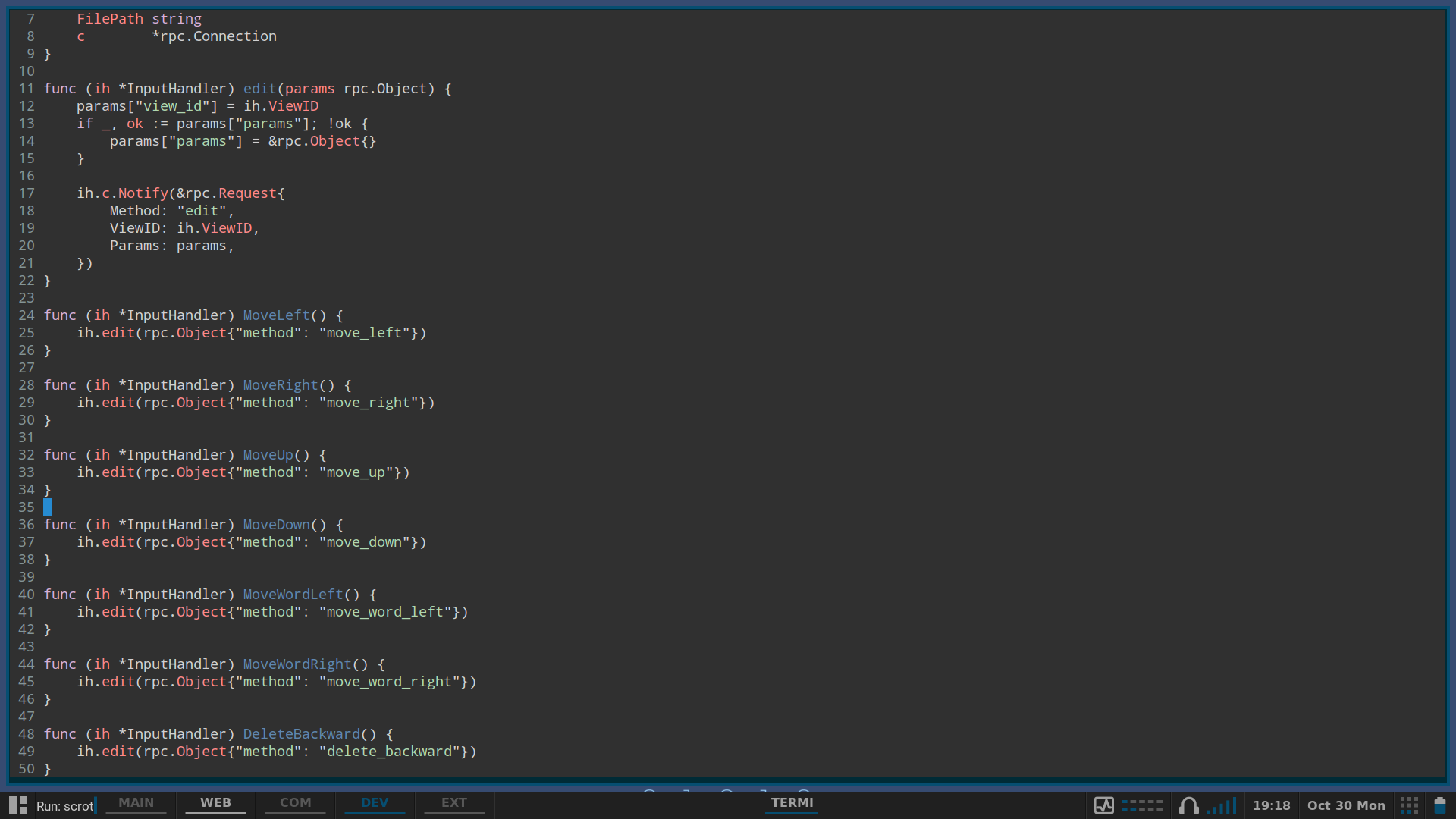The image size is (1456, 819).
Task: Switch to the MAIN workspace tab
Action: pyautogui.click(x=136, y=802)
